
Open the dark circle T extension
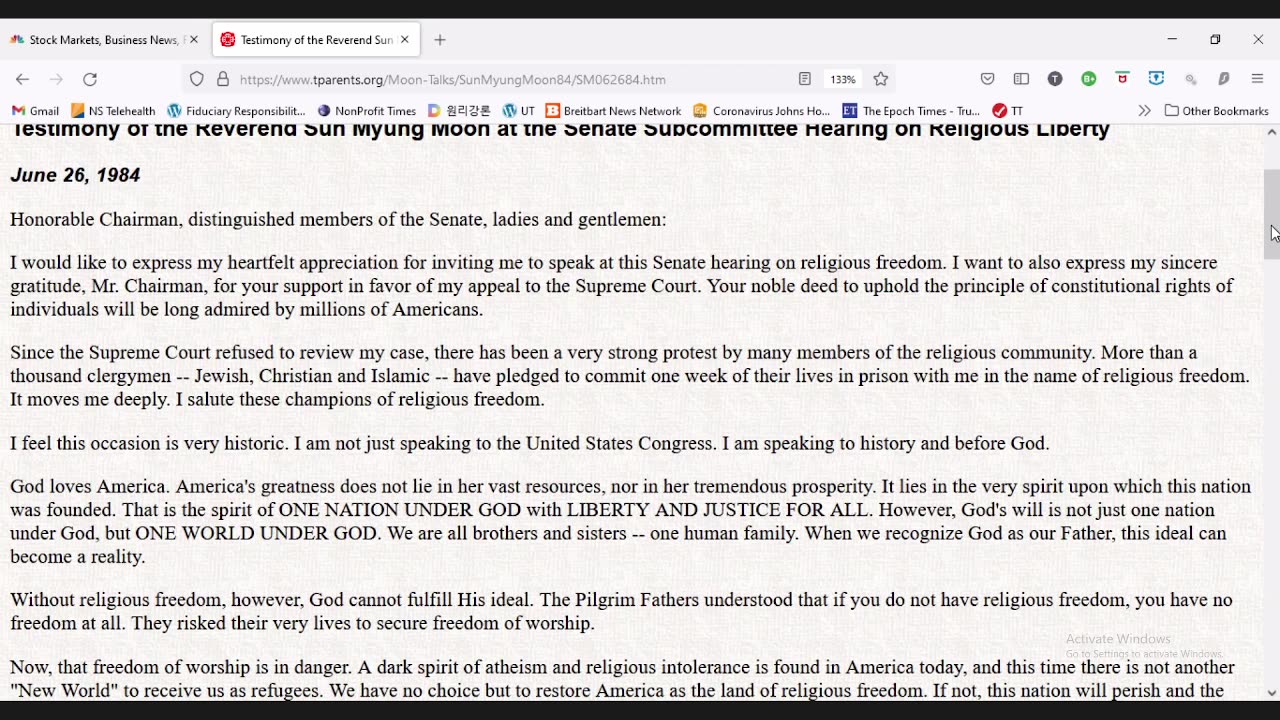(1055, 79)
